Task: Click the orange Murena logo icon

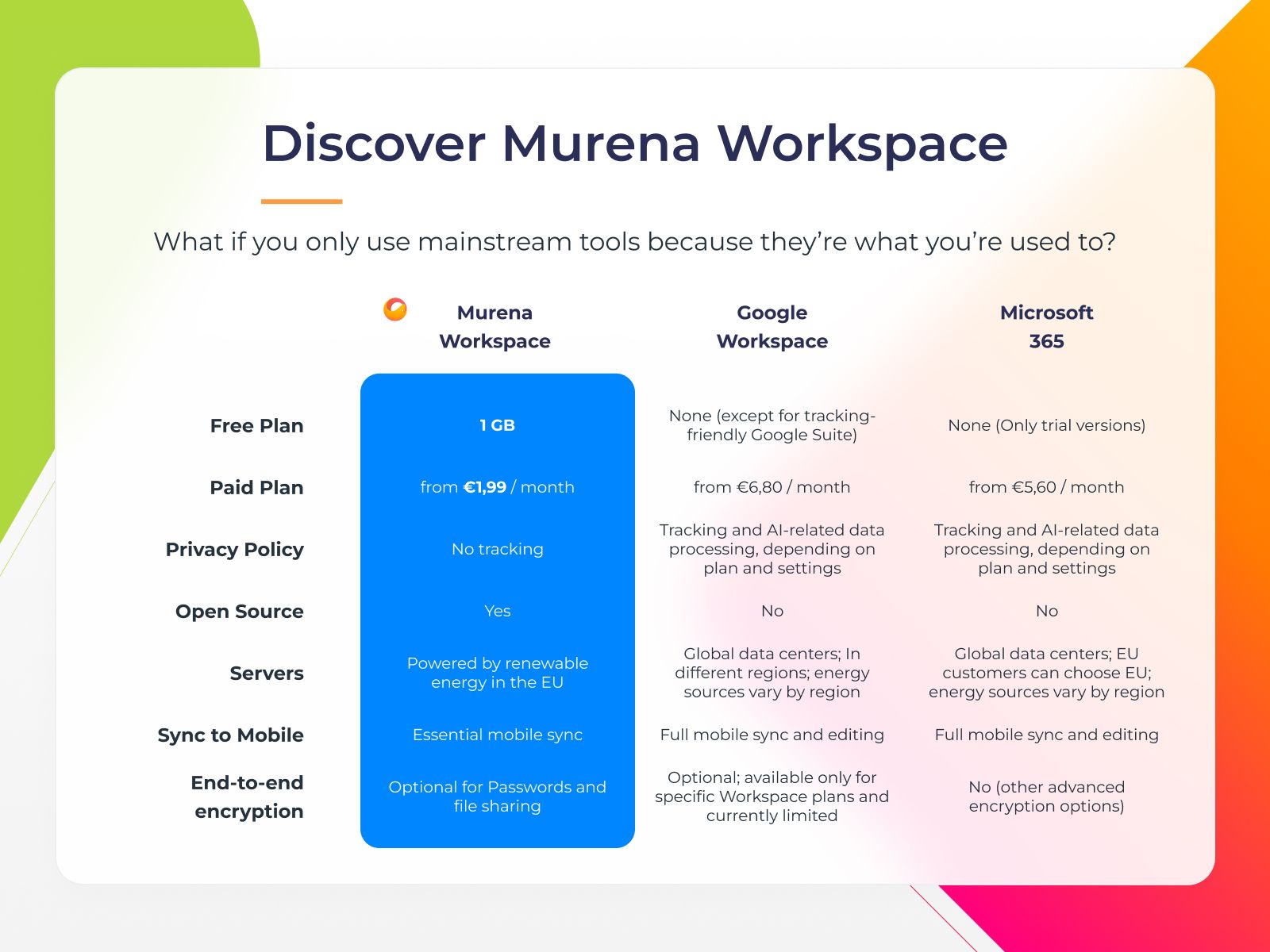Action: pos(395,309)
